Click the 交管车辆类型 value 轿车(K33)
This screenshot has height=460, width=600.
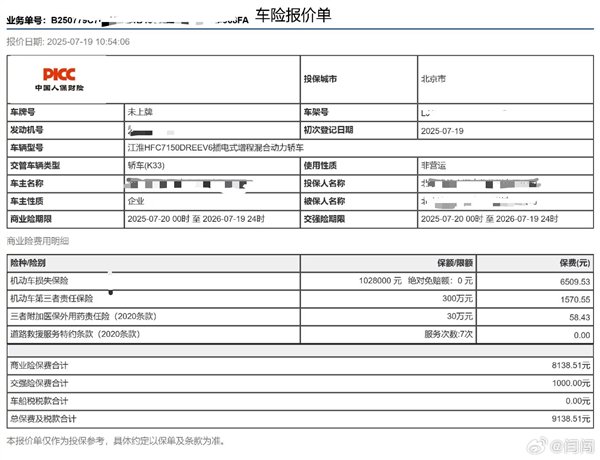(146, 165)
